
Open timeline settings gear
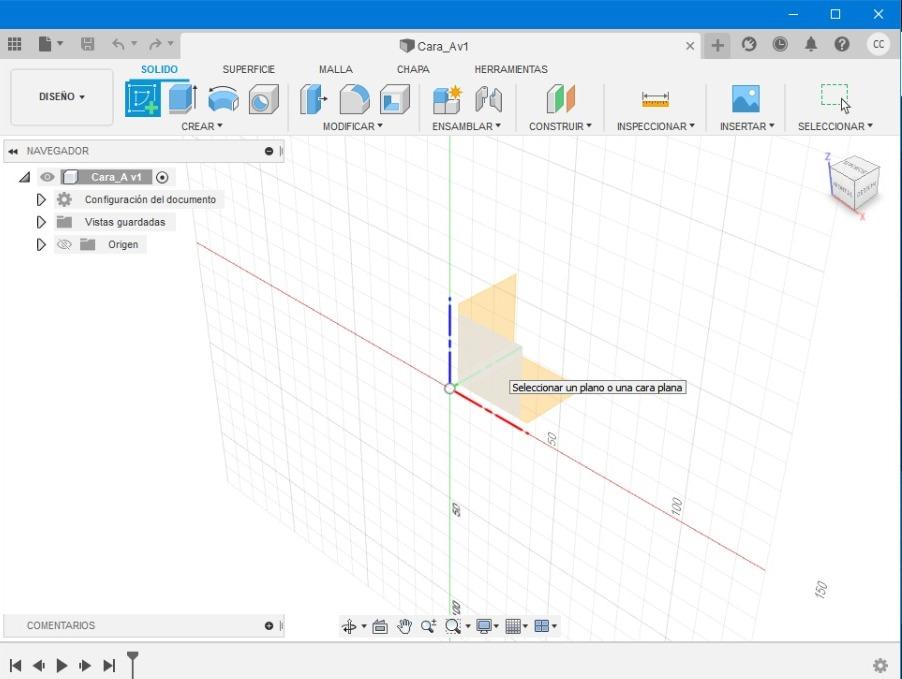point(880,666)
